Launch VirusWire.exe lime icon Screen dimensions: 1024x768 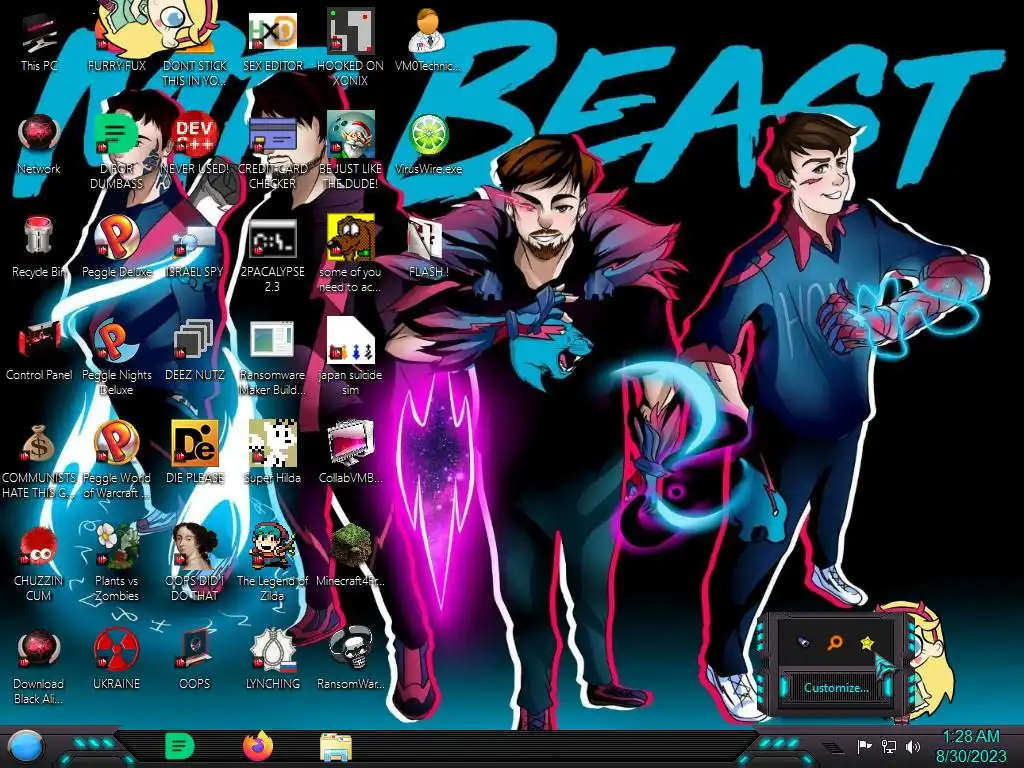pos(428,136)
